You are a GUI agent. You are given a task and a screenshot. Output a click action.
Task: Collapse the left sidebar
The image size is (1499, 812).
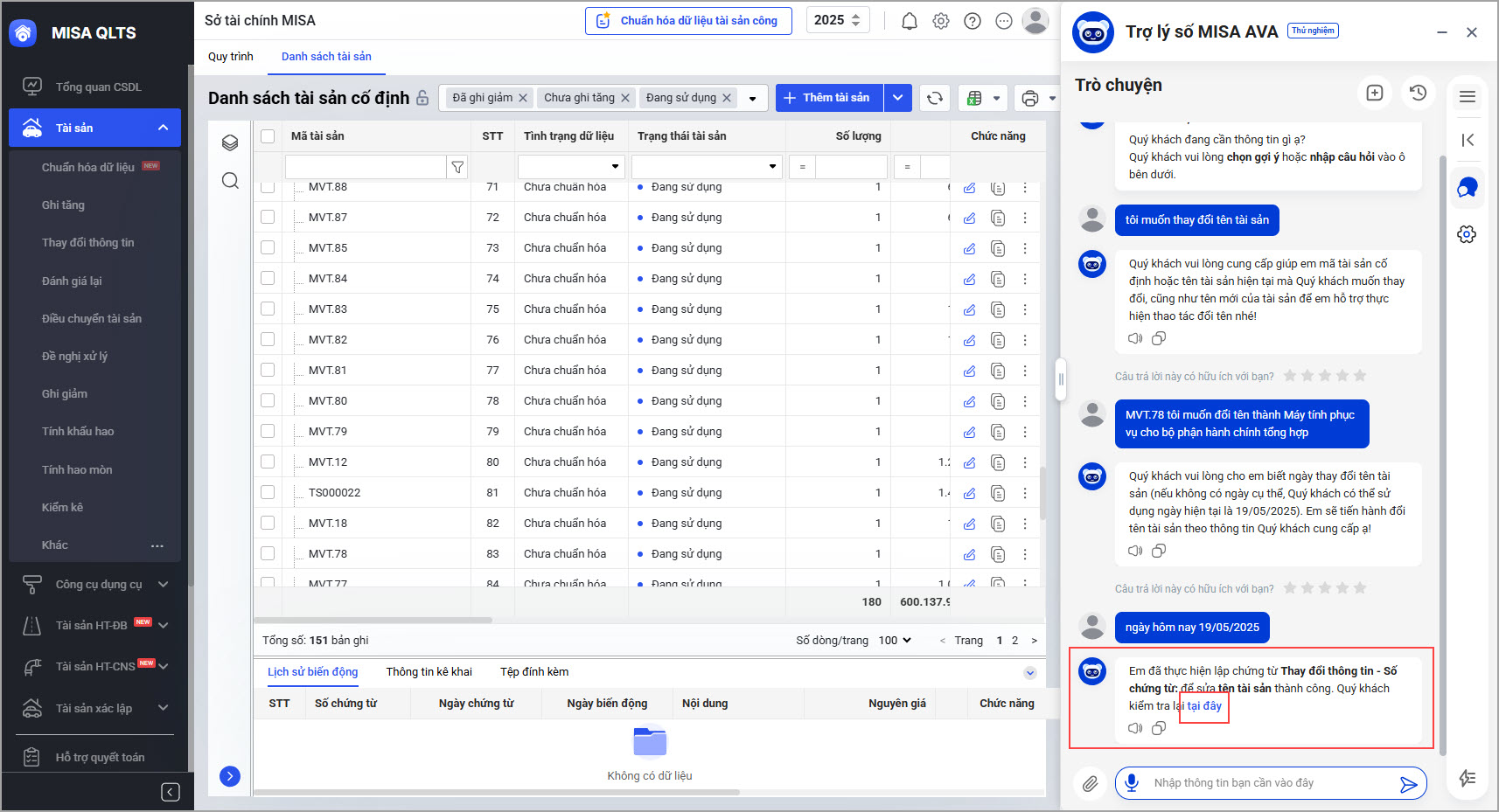(171, 792)
